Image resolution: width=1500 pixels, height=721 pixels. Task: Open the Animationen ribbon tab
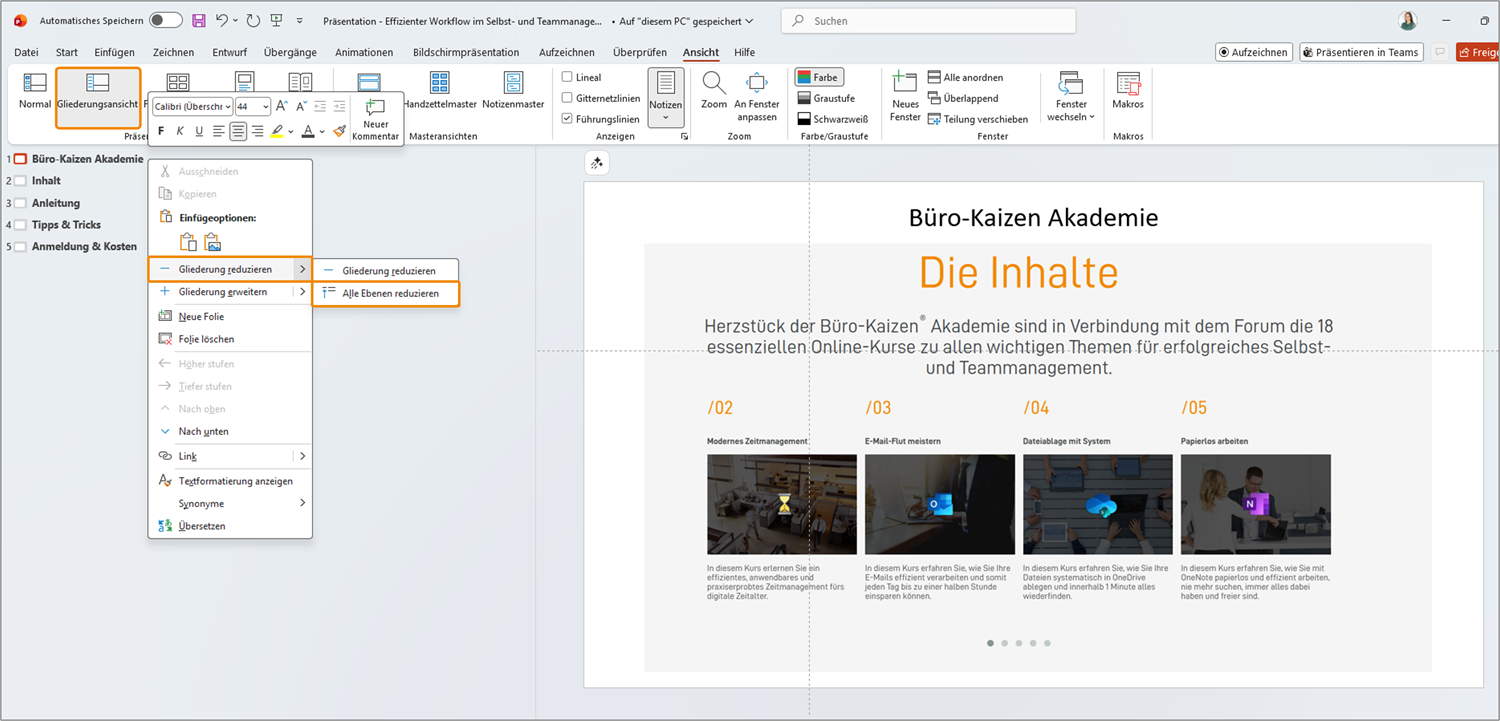(364, 52)
